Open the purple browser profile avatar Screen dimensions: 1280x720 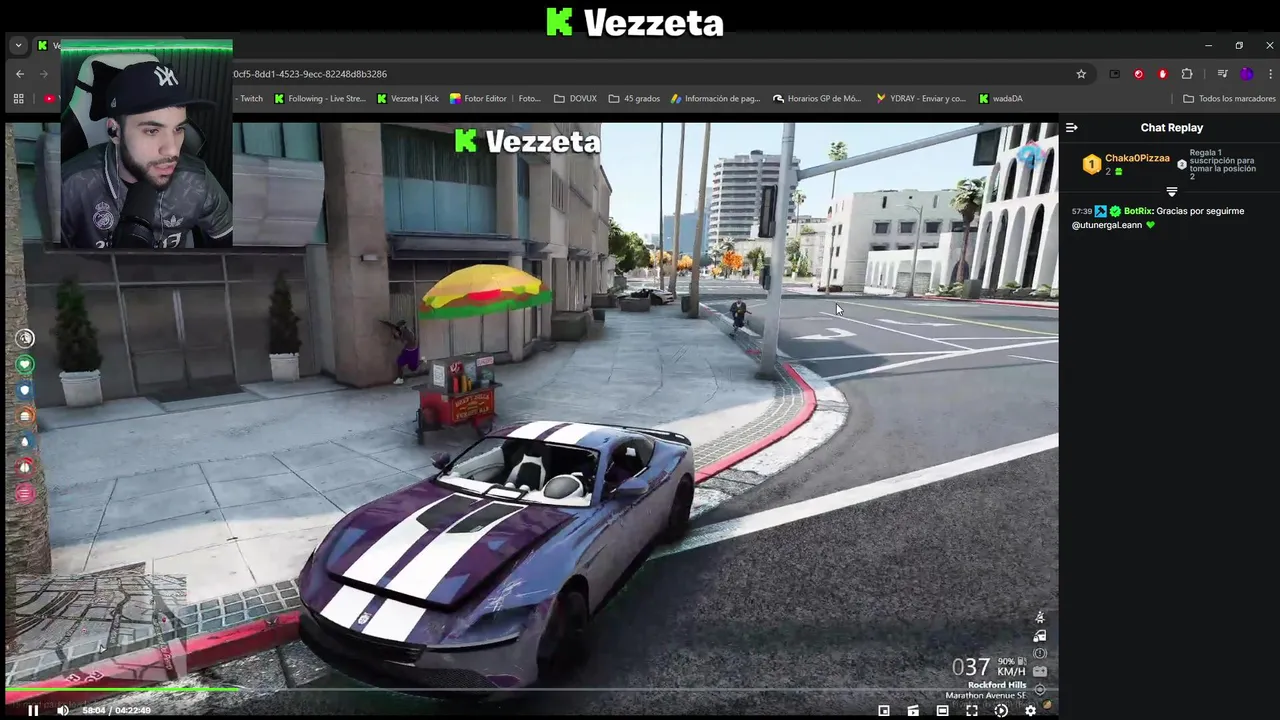tap(1246, 74)
